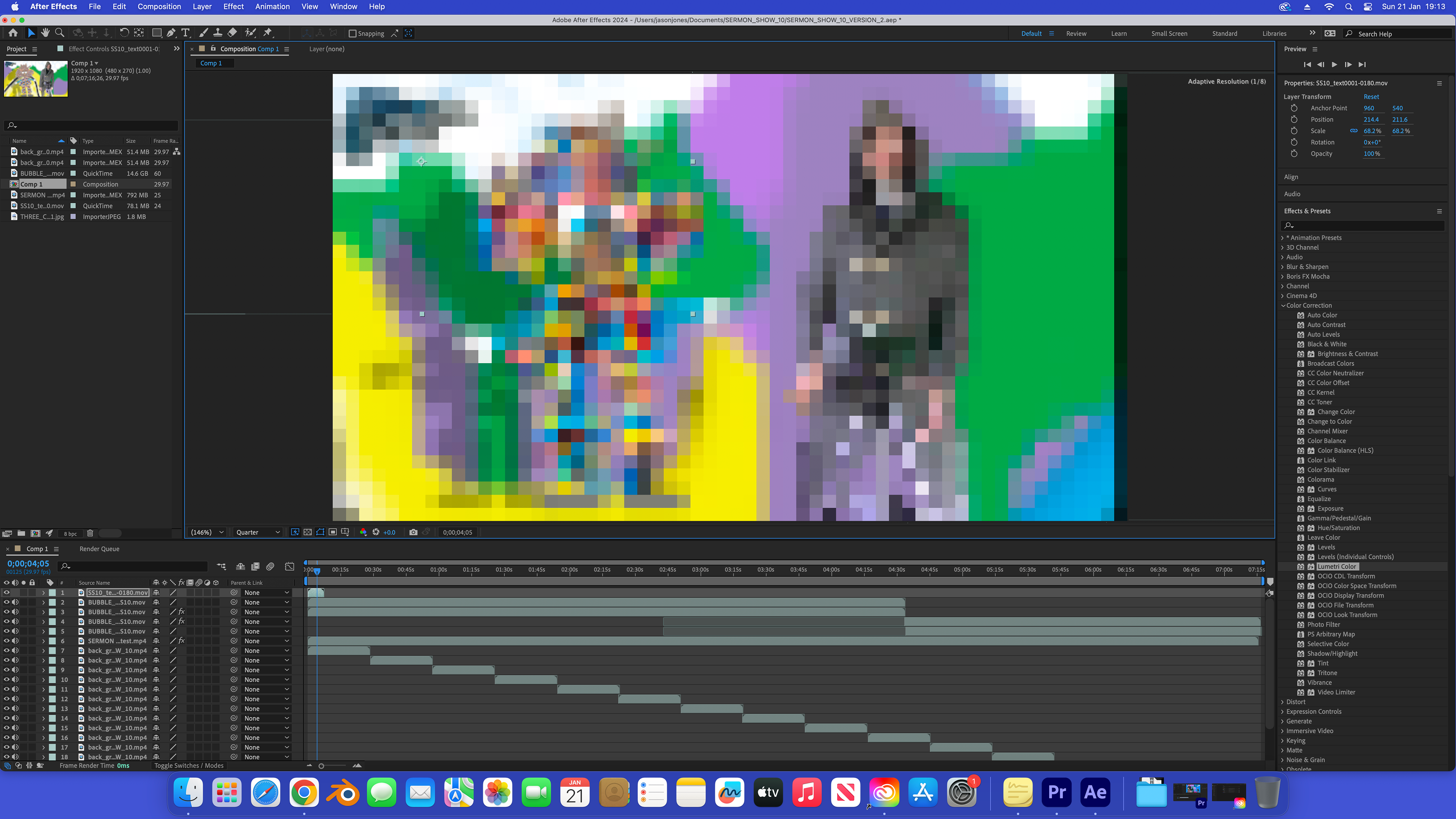Select the Pen tool

(171, 33)
